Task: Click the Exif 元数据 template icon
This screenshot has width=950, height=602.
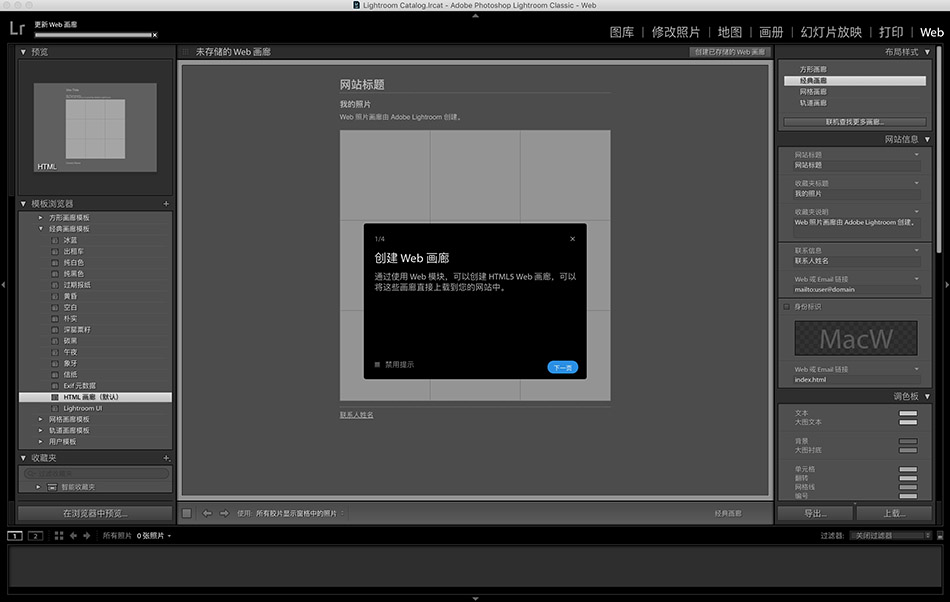Action: (x=55, y=386)
